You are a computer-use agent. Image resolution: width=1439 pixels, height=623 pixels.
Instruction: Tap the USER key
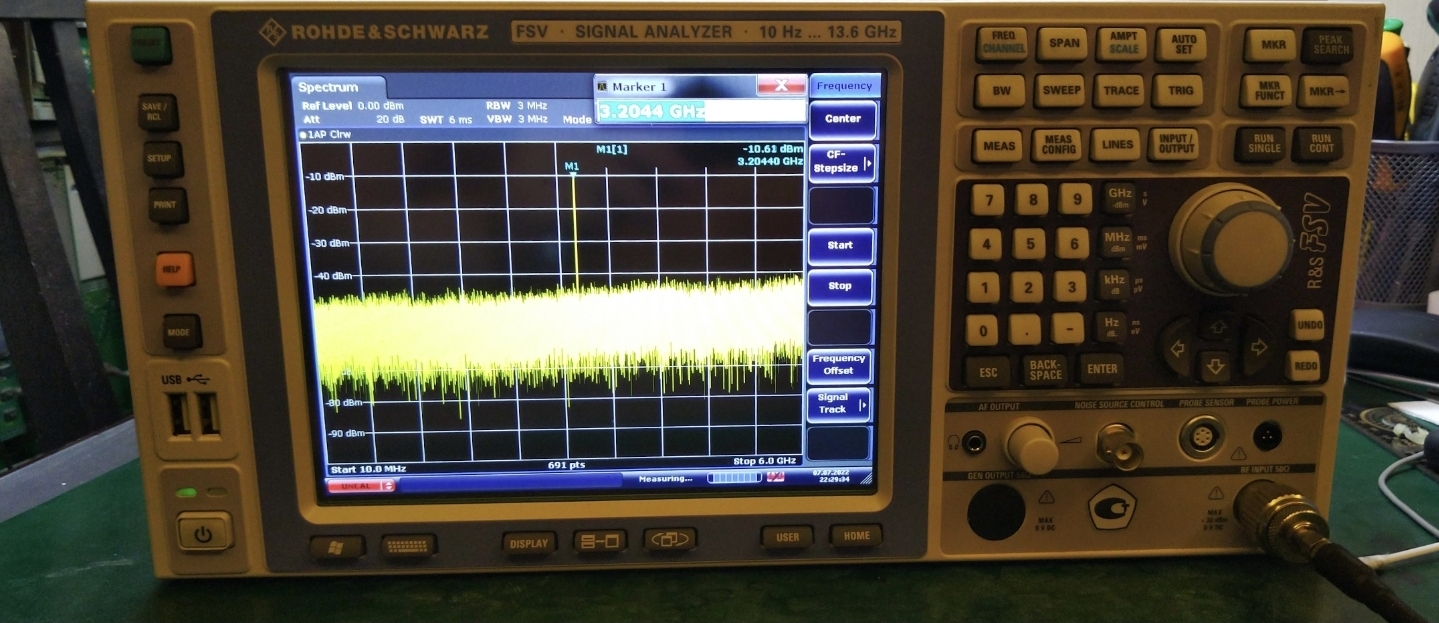click(x=787, y=537)
